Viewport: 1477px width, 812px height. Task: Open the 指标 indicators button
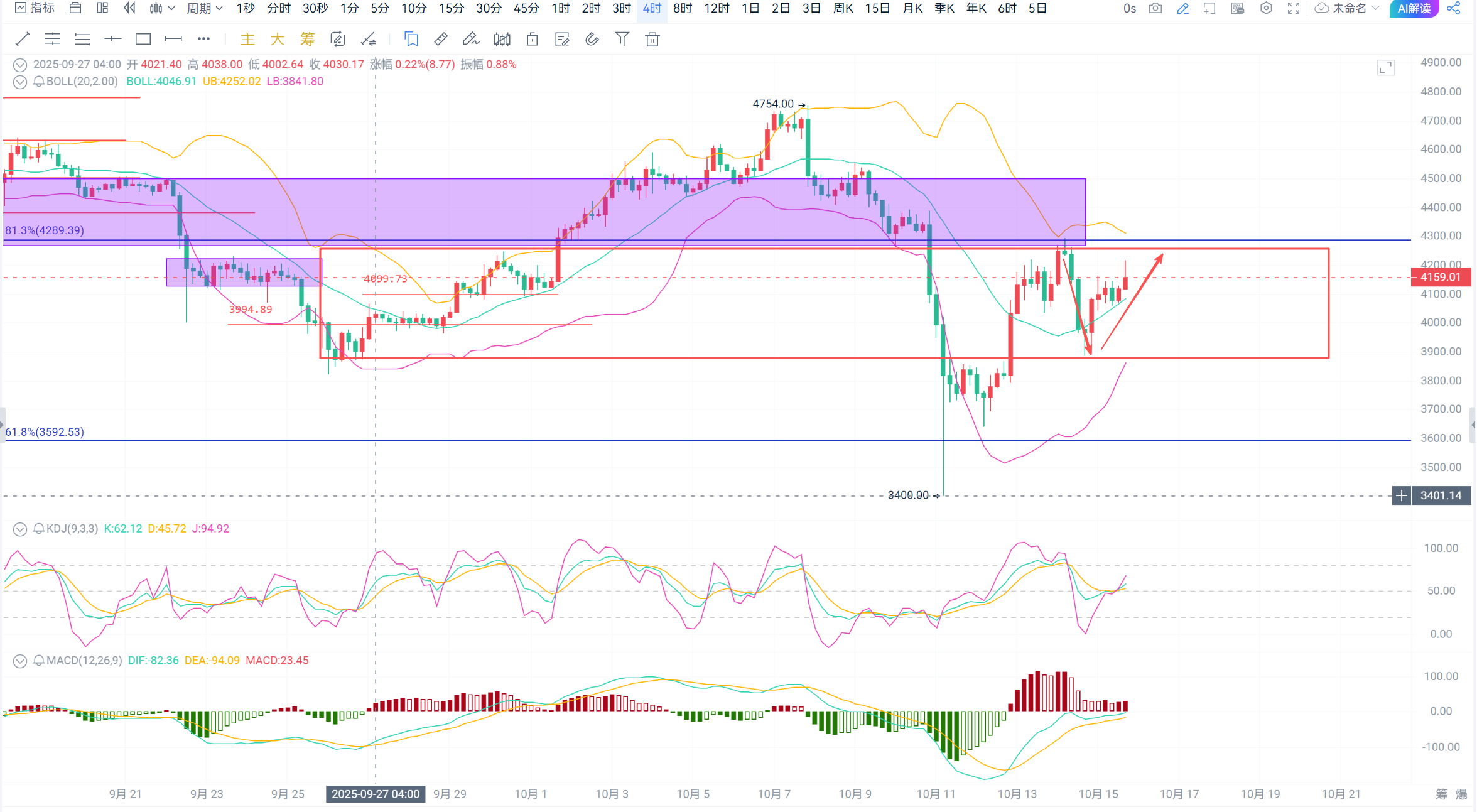coord(35,8)
